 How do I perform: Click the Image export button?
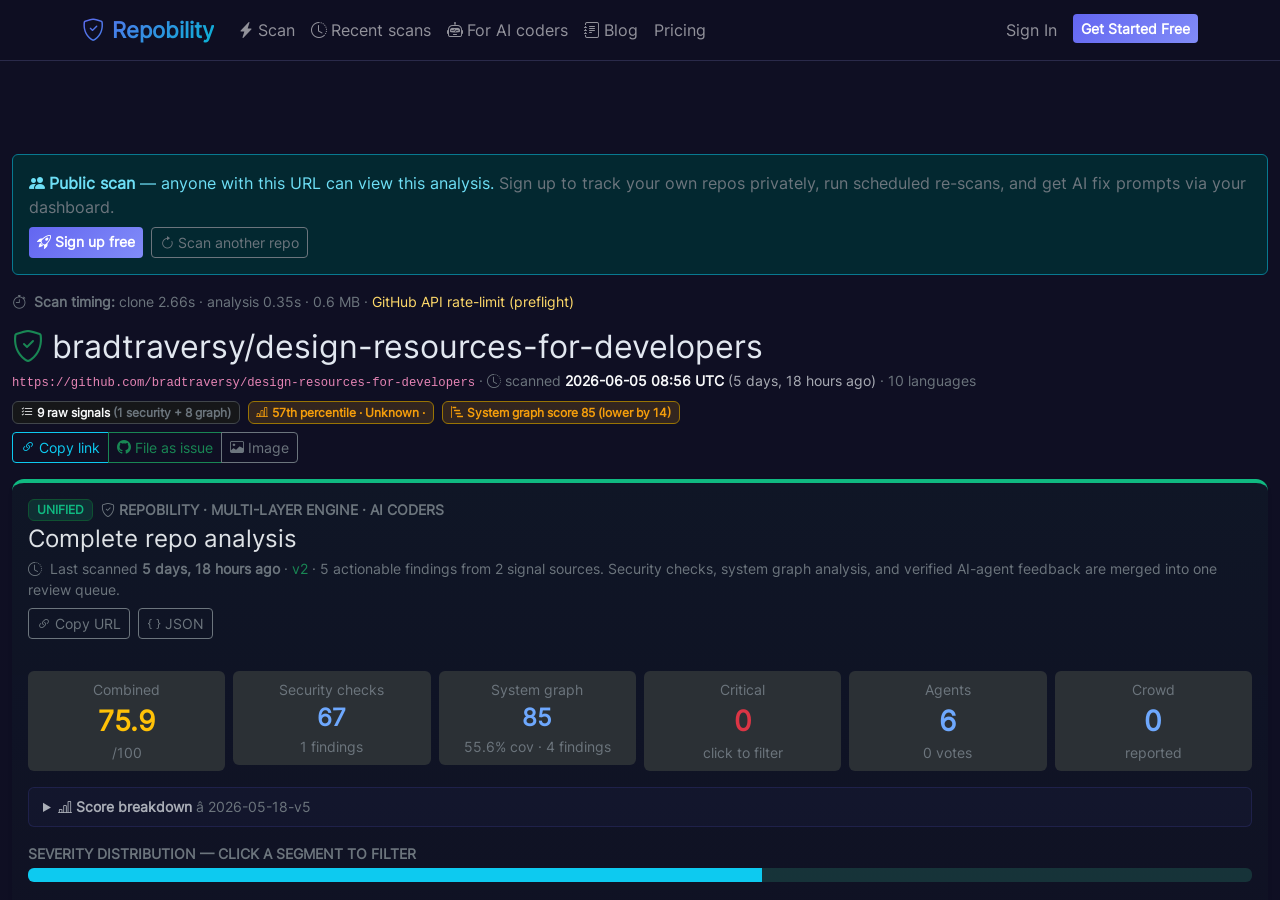pyautogui.click(x=259, y=447)
